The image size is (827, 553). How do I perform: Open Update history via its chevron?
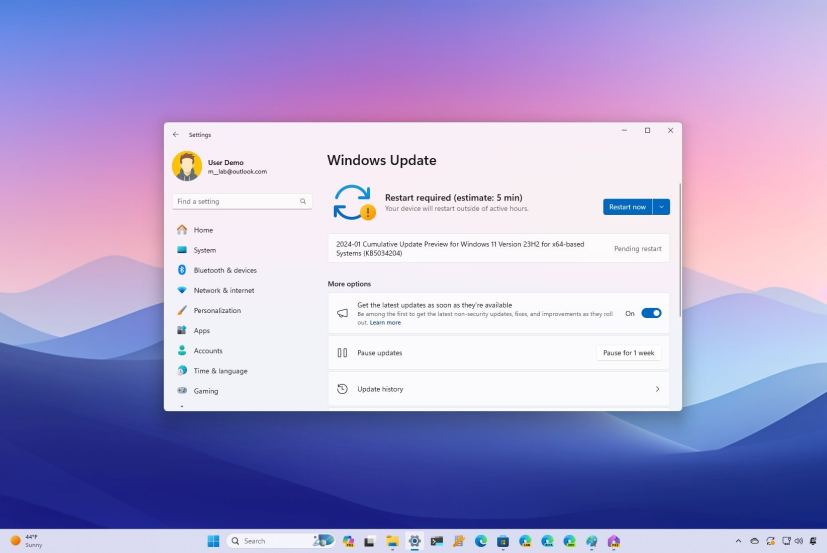click(x=657, y=389)
